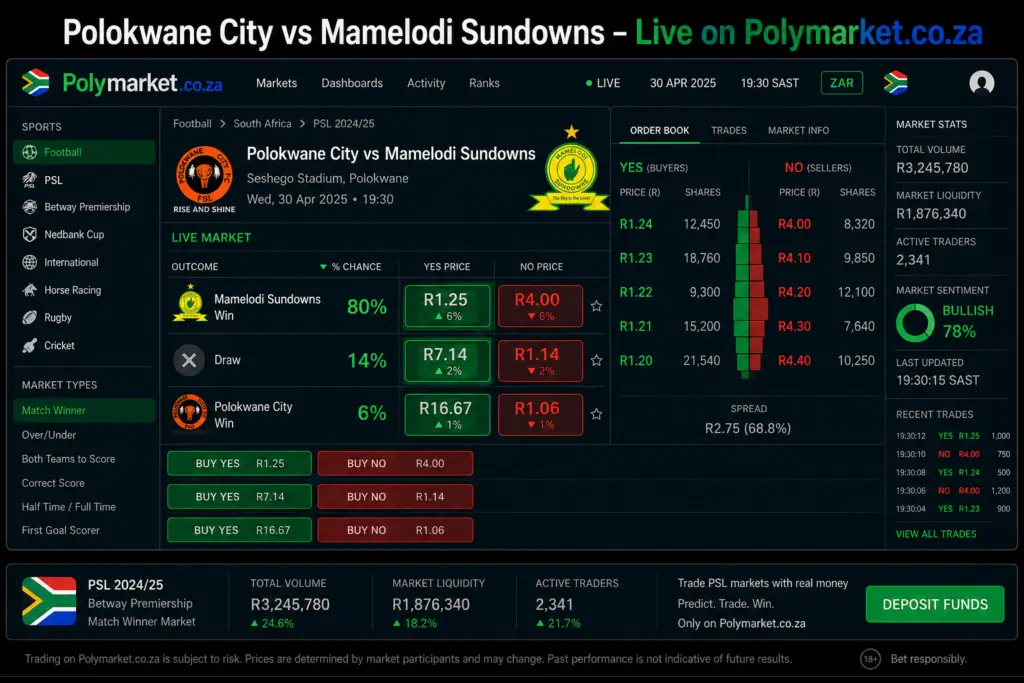Click the Polokwane City crest in match header
The image size is (1024, 683).
tap(204, 179)
